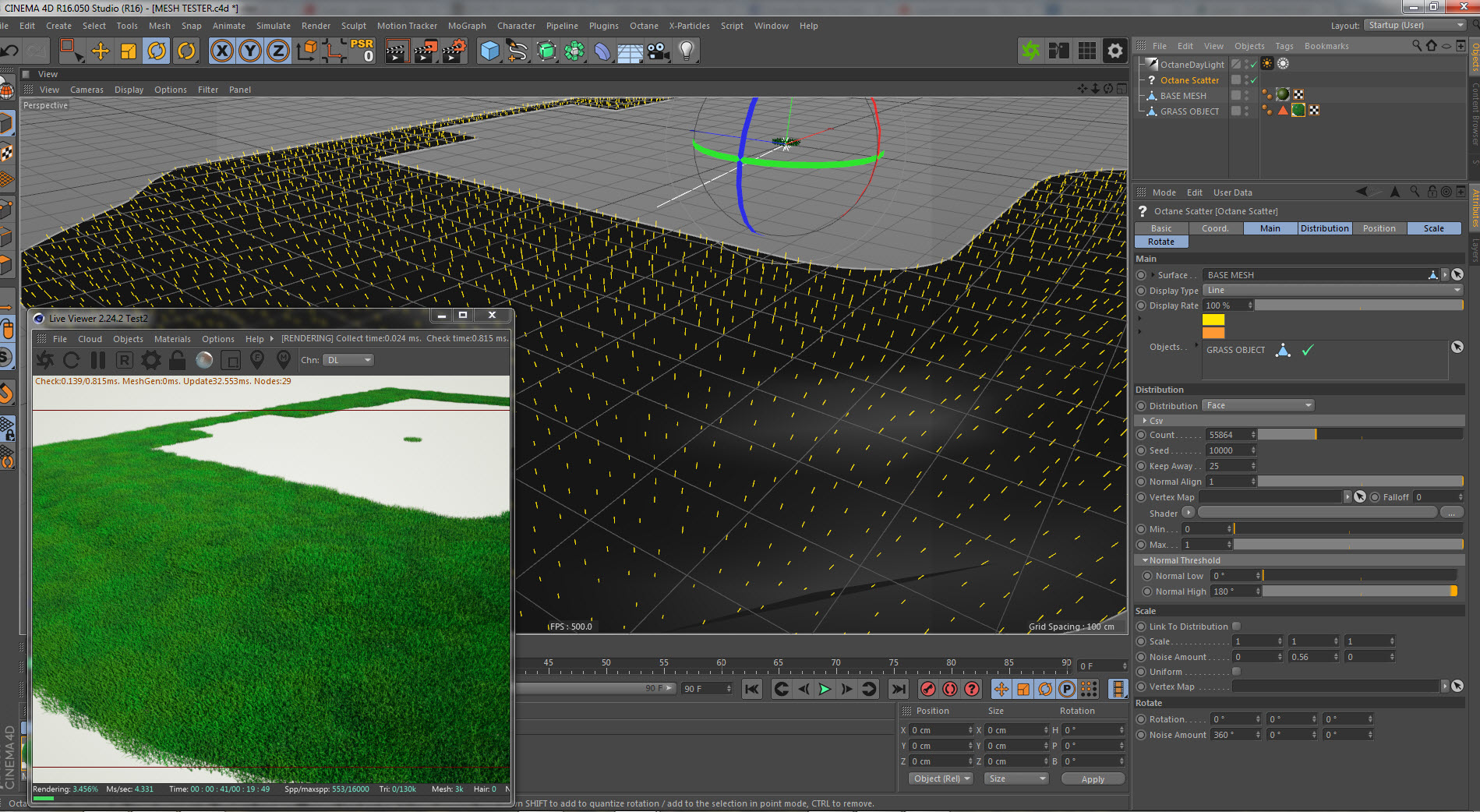This screenshot has width=1480, height=812.
Task: Click the Cube primitive icon
Action: 489,51
